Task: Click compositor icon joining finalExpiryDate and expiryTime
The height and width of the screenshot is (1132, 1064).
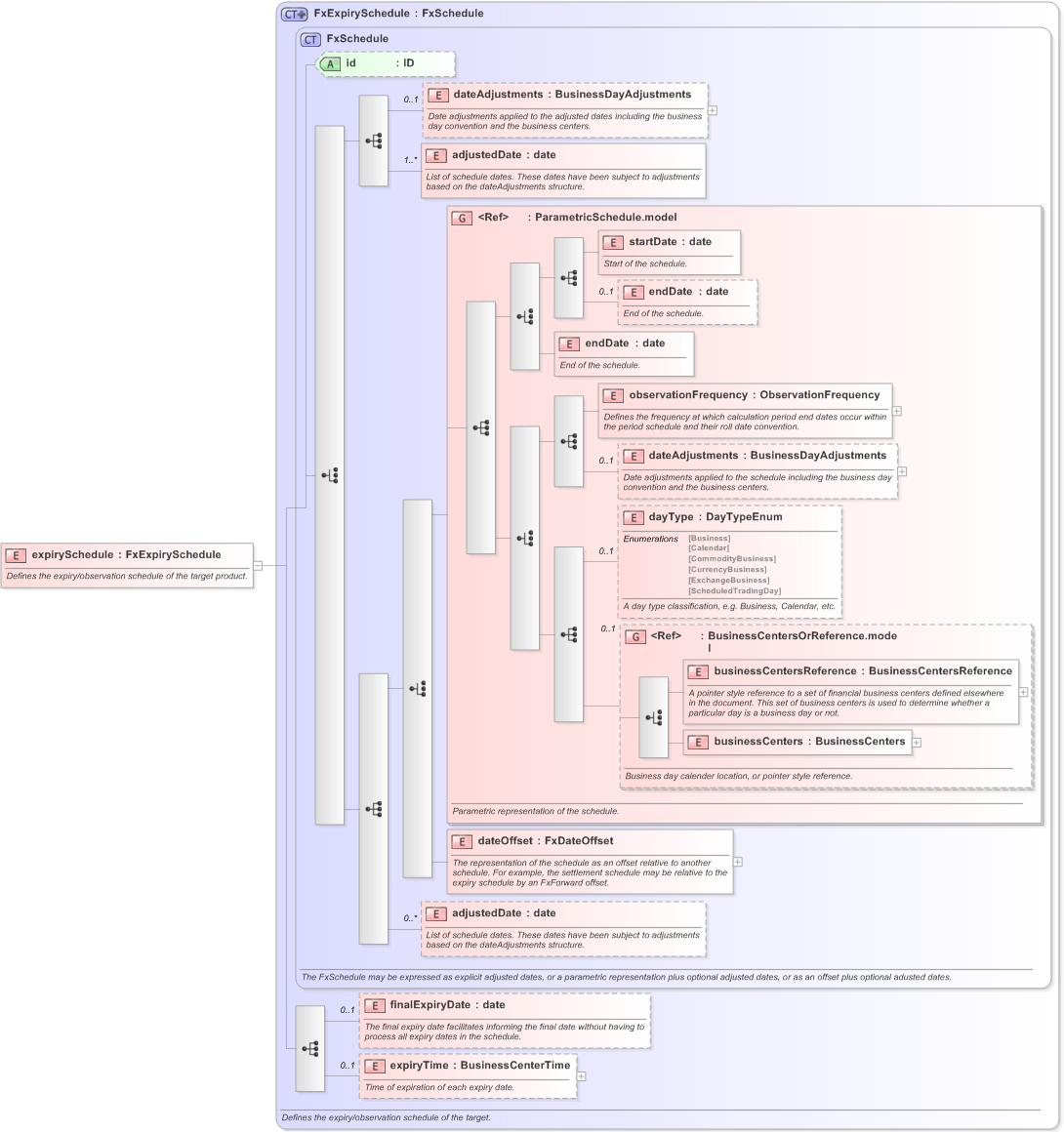Action: 309,1048
